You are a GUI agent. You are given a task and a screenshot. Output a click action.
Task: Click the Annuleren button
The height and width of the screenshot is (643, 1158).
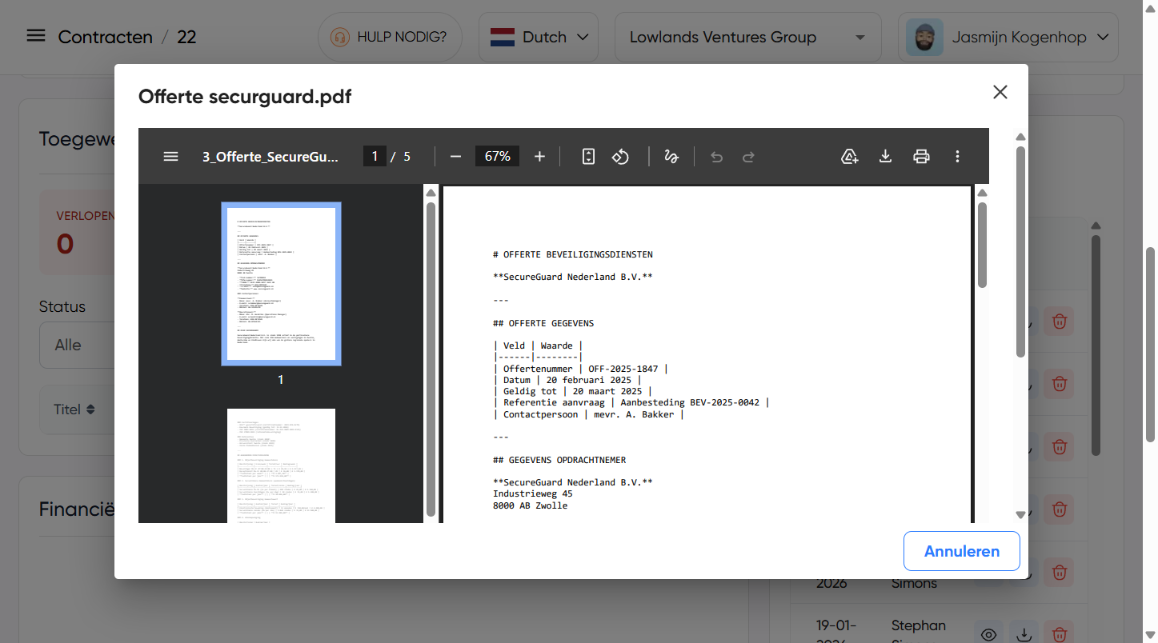[961, 551]
